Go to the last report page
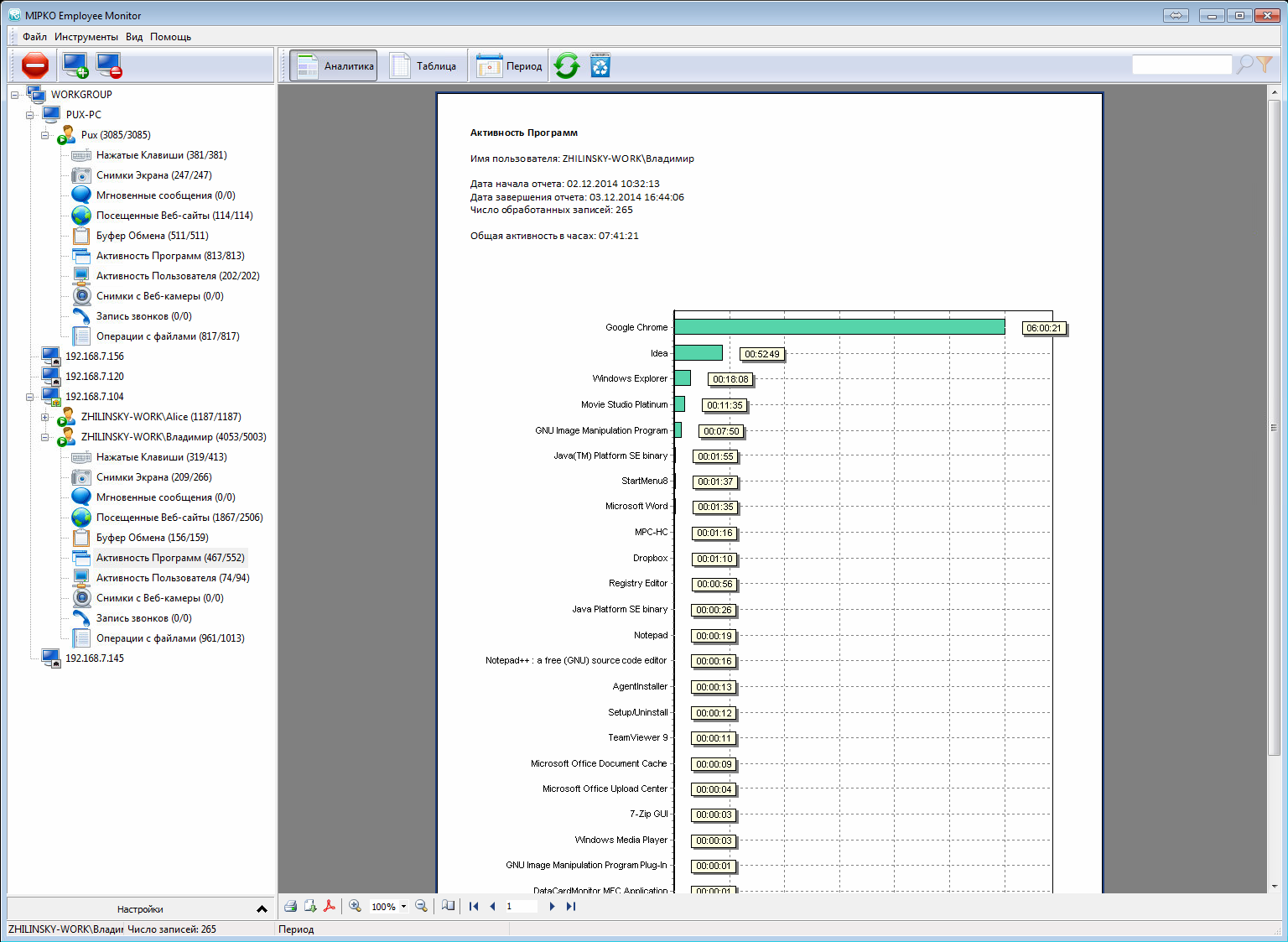The width and height of the screenshot is (1288, 942). click(x=571, y=906)
